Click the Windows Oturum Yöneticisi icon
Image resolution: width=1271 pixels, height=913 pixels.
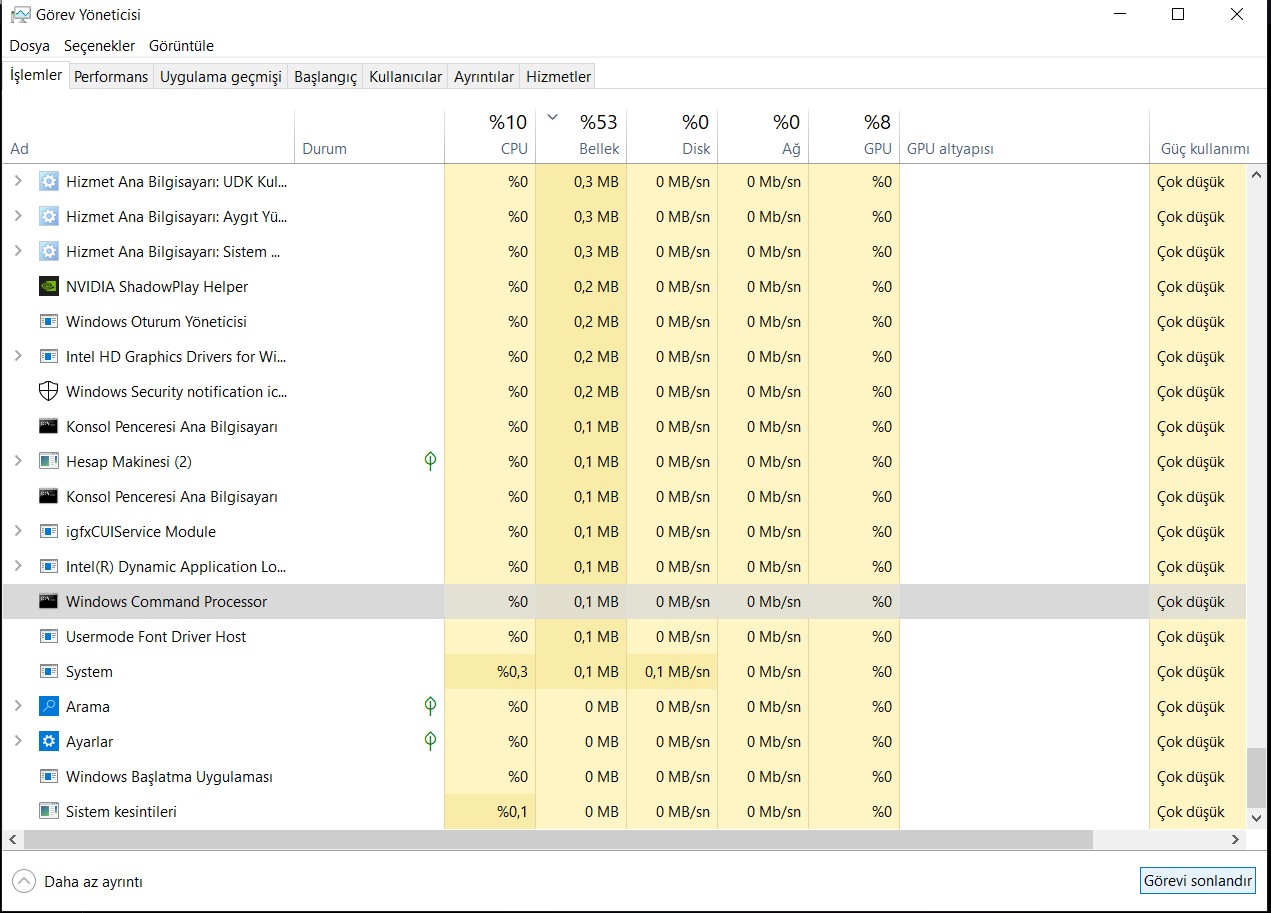[48, 321]
